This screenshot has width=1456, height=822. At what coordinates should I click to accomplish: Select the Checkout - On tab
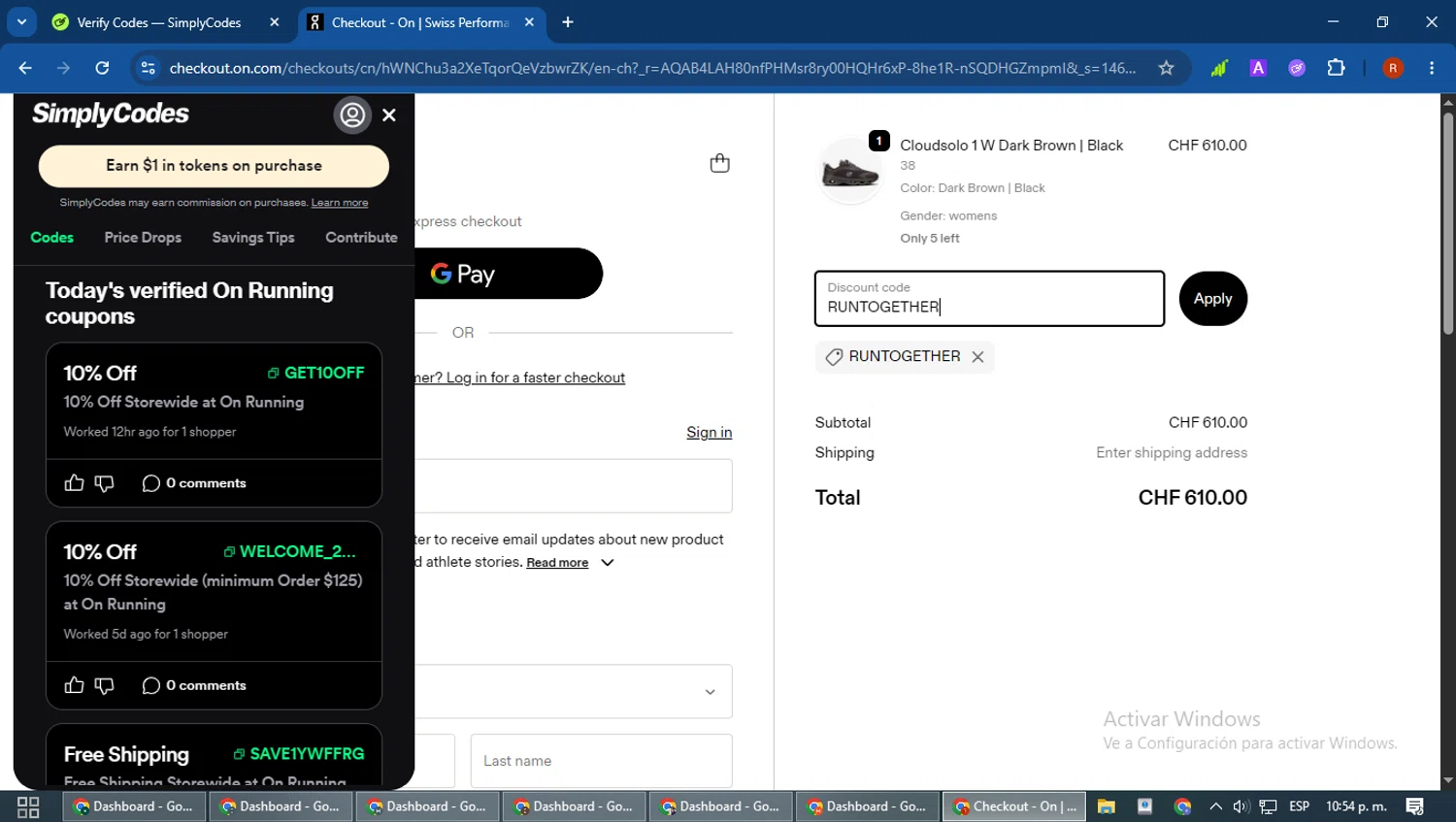(x=423, y=22)
